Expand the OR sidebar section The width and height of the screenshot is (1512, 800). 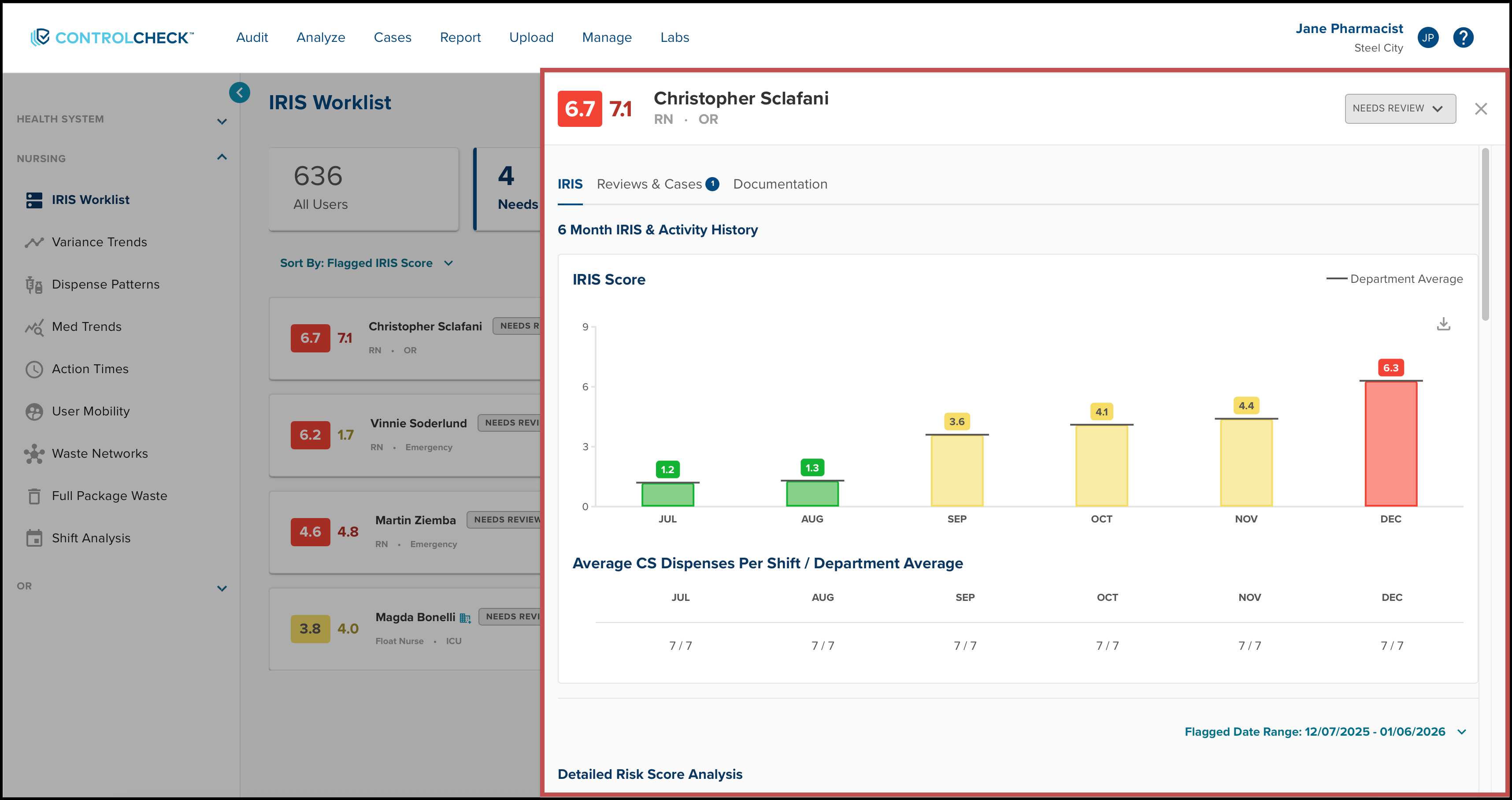221,588
